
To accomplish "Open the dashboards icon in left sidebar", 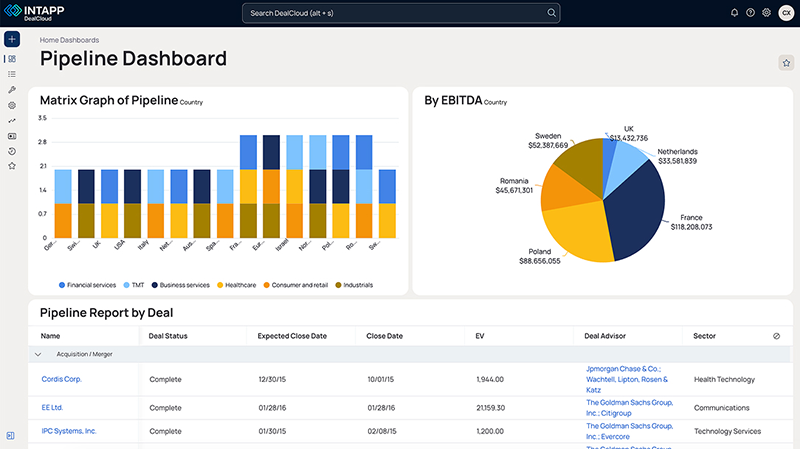I will (x=12, y=59).
